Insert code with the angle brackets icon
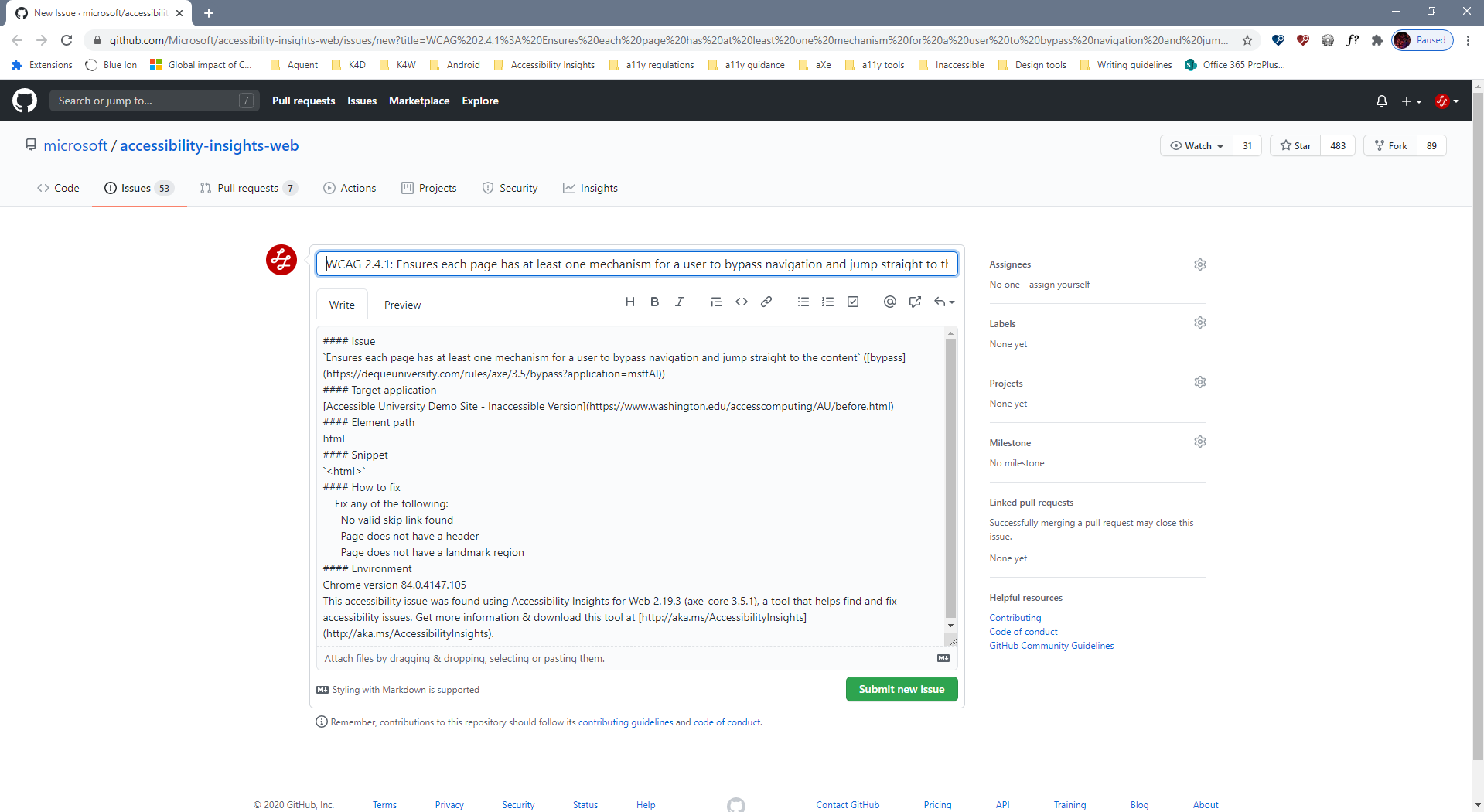Viewport: 1484px width, 812px height. pos(742,302)
